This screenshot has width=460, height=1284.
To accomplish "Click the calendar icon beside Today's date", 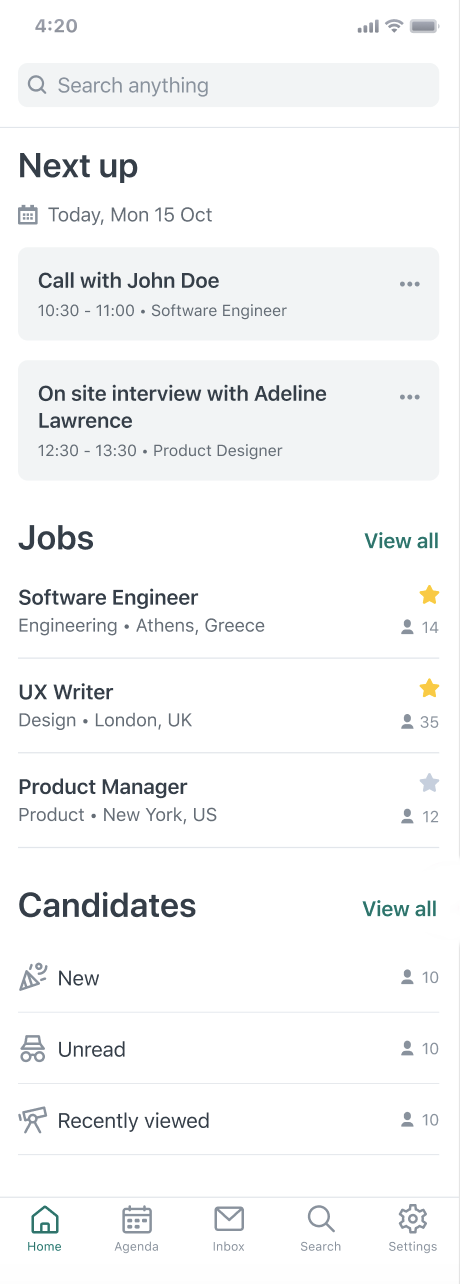I will (28, 214).
